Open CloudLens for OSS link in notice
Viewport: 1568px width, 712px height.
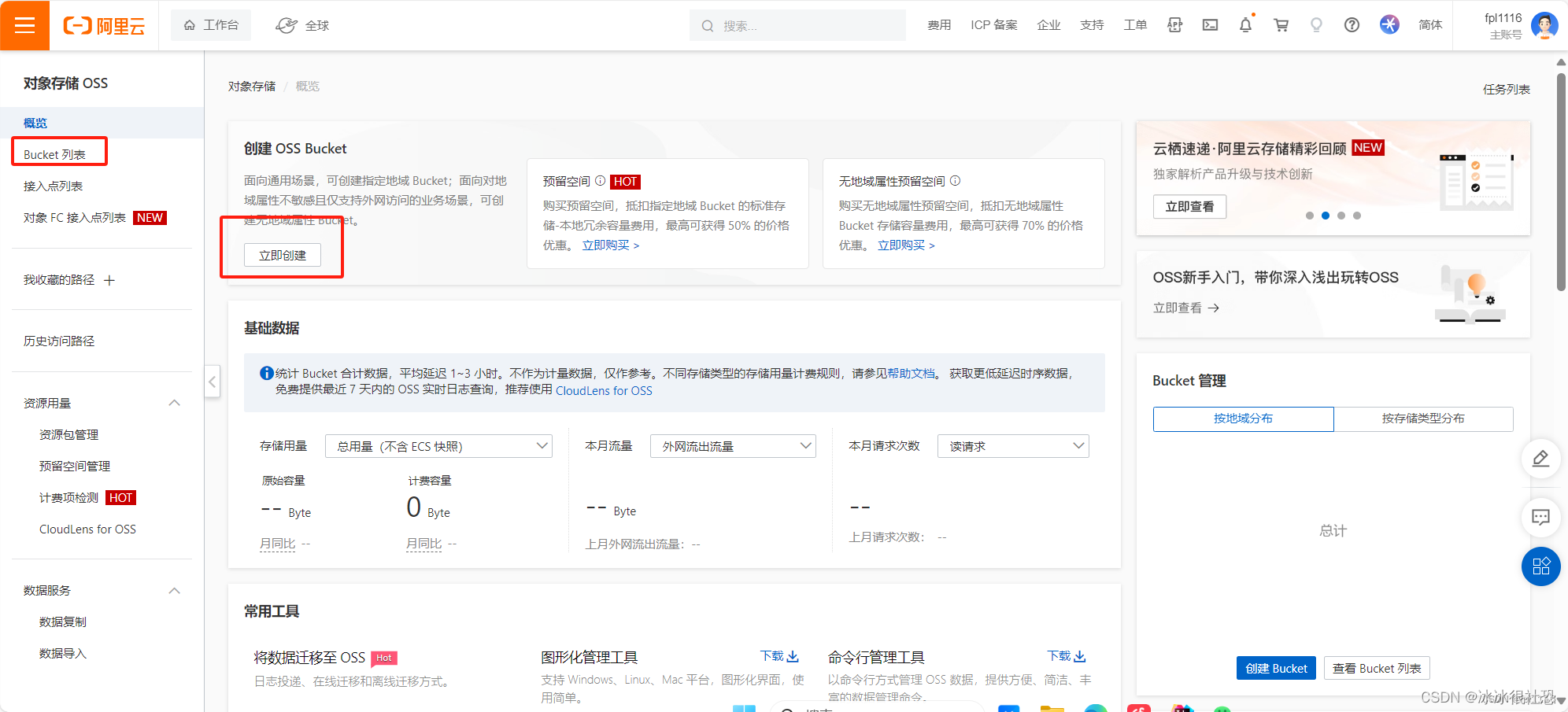click(604, 390)
